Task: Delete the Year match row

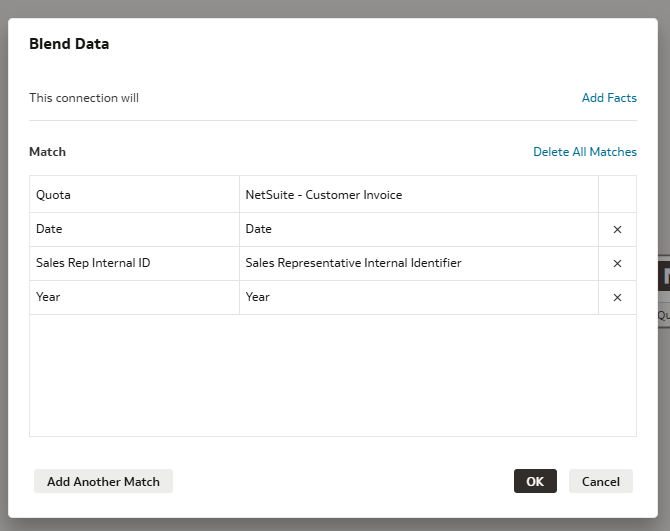Action: point(617,298)
